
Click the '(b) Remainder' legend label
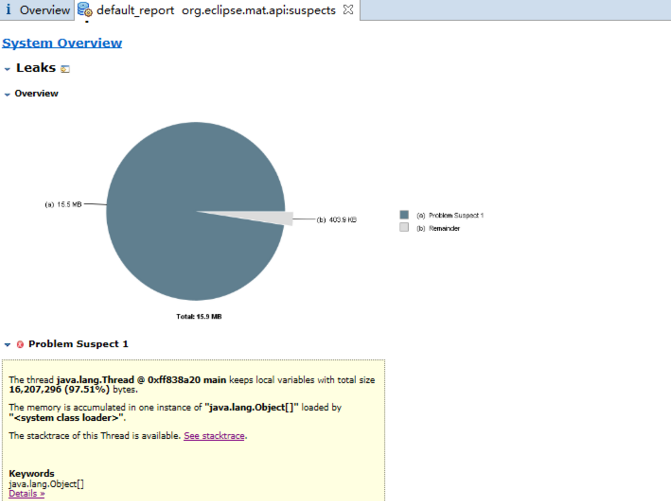[438, 228]
